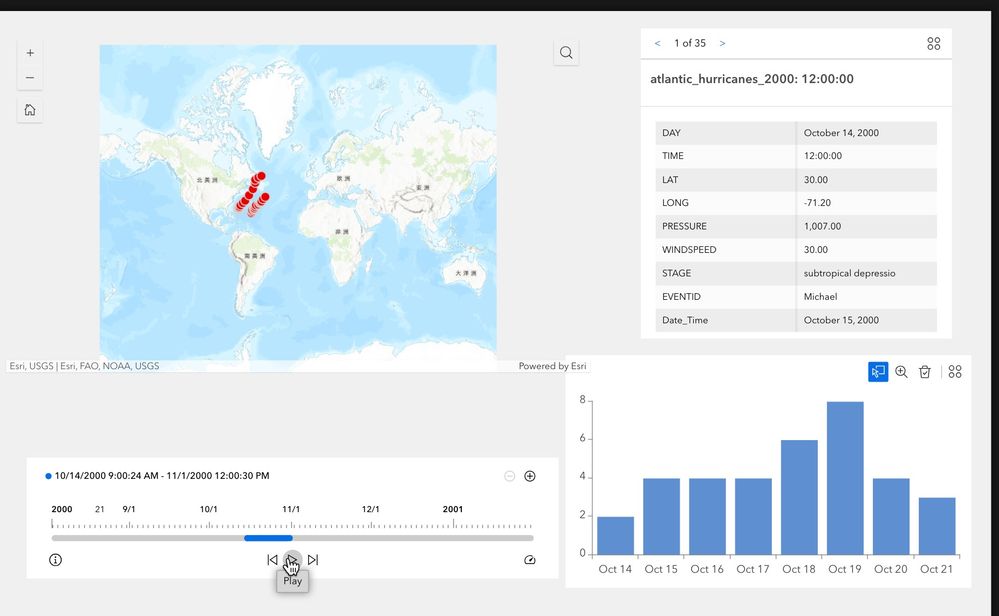Image resolution: width=999 pixels, height=616 pixels.
Task: Select the tallest Oct 19 bar
Action: [845, 478]
